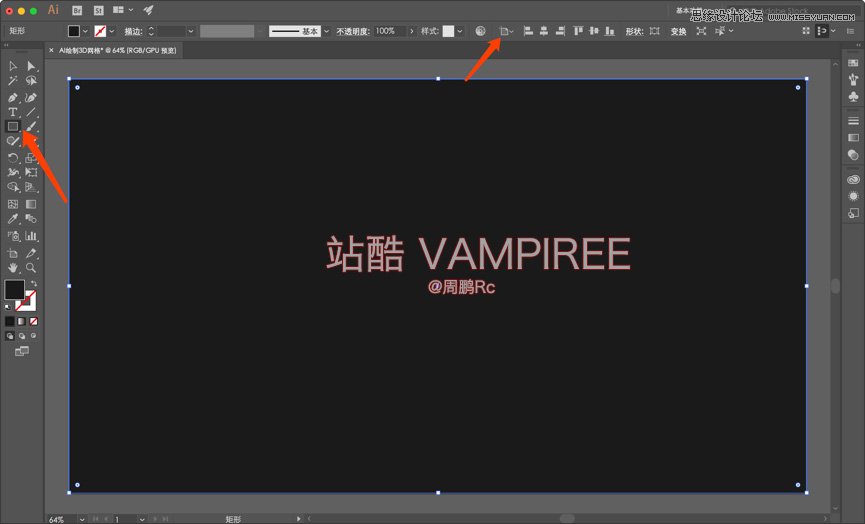Open the stroke weight dropdown
The width and height of the screenshot is (865, 524).
click(191, 31)
